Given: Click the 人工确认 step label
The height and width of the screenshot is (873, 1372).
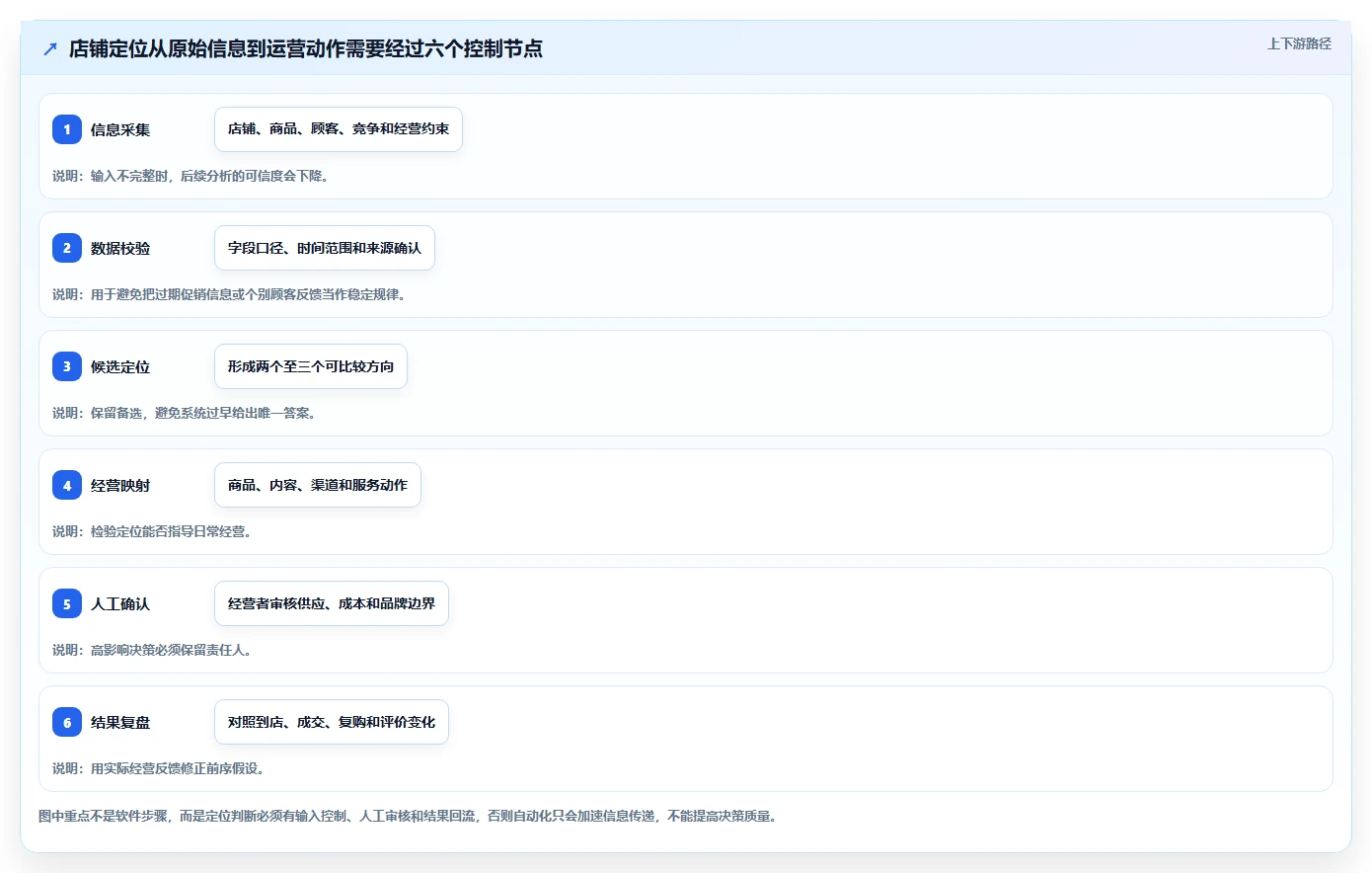Looking at the screenshot, I should pyautogui.click(x=120, y=603).
